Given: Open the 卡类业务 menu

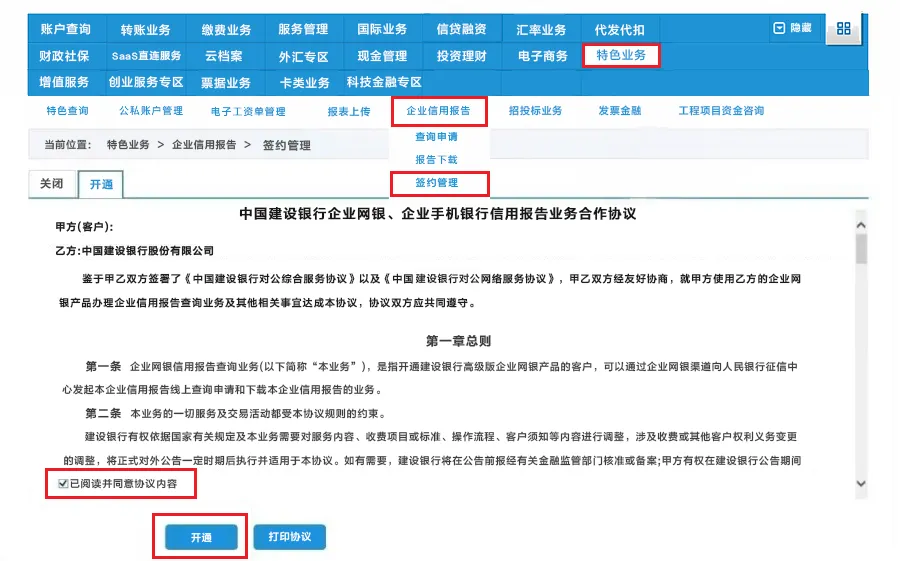Looking at the screenshot, I should coord(304,83).
